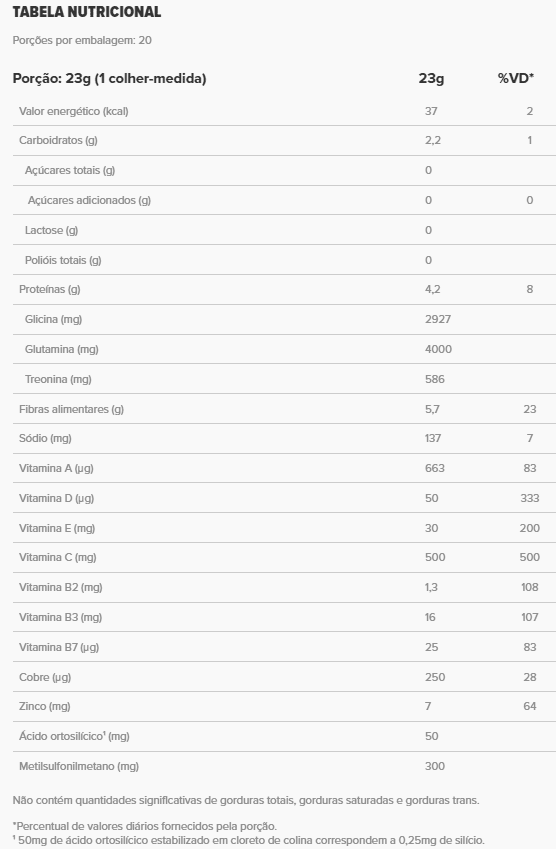
Task: Click the Zinco (mg) row label
Action: coord(44,706)
